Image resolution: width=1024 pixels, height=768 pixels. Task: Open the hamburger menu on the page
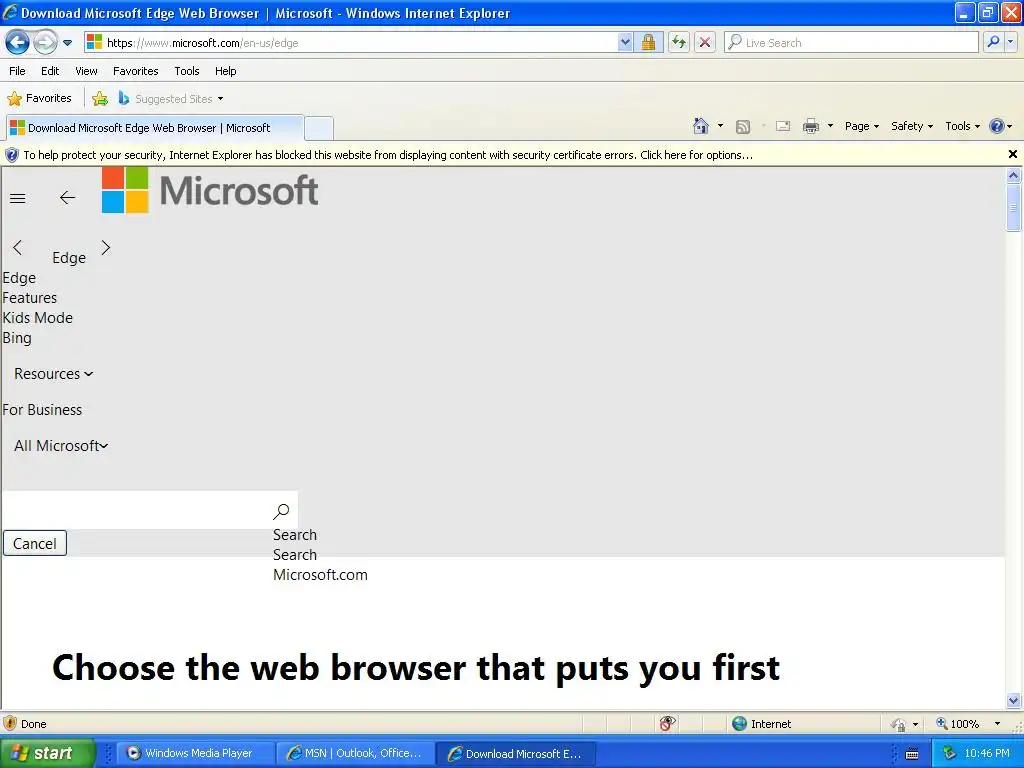pos(18,198)
